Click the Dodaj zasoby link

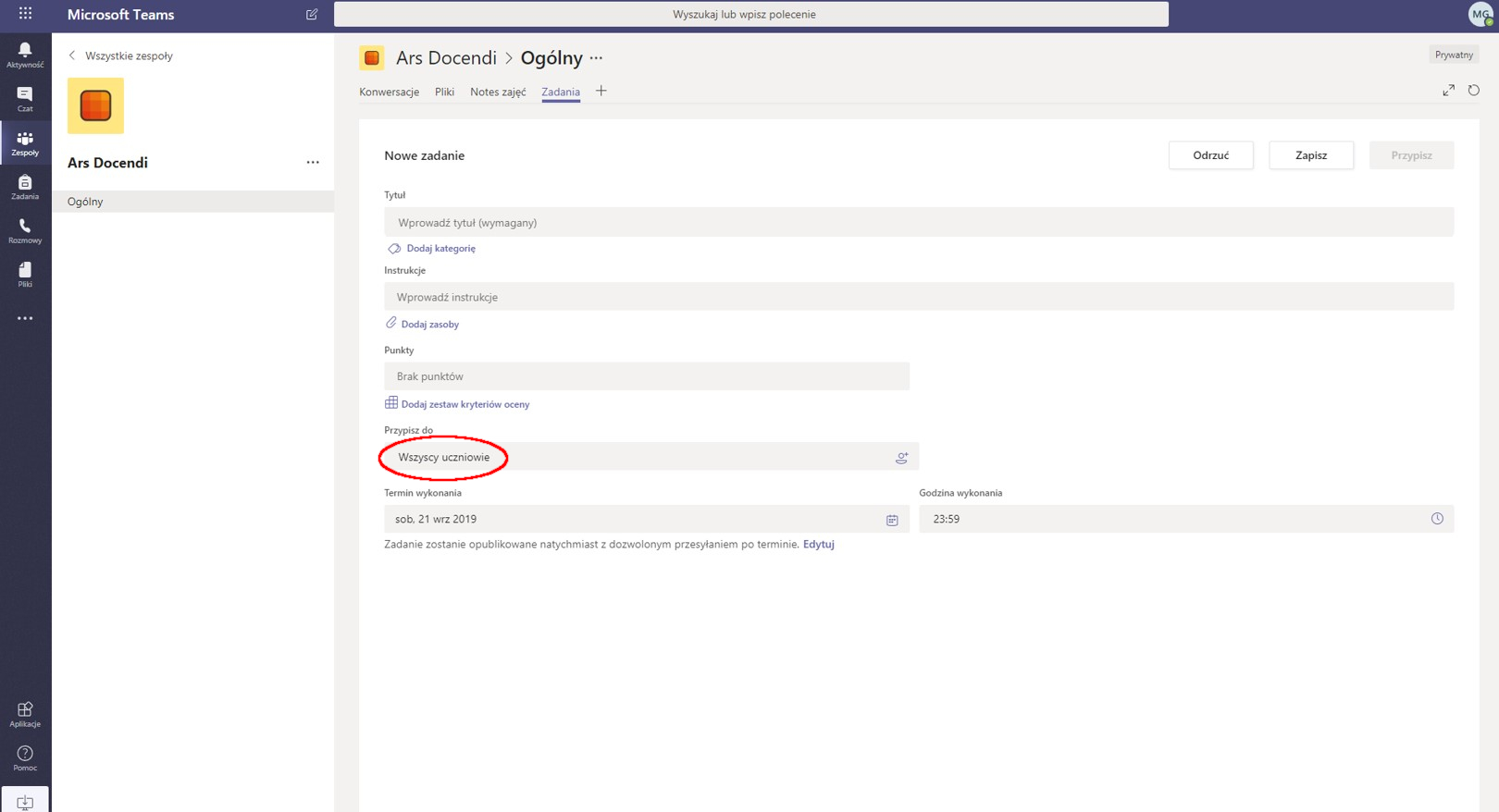point(430,325)
